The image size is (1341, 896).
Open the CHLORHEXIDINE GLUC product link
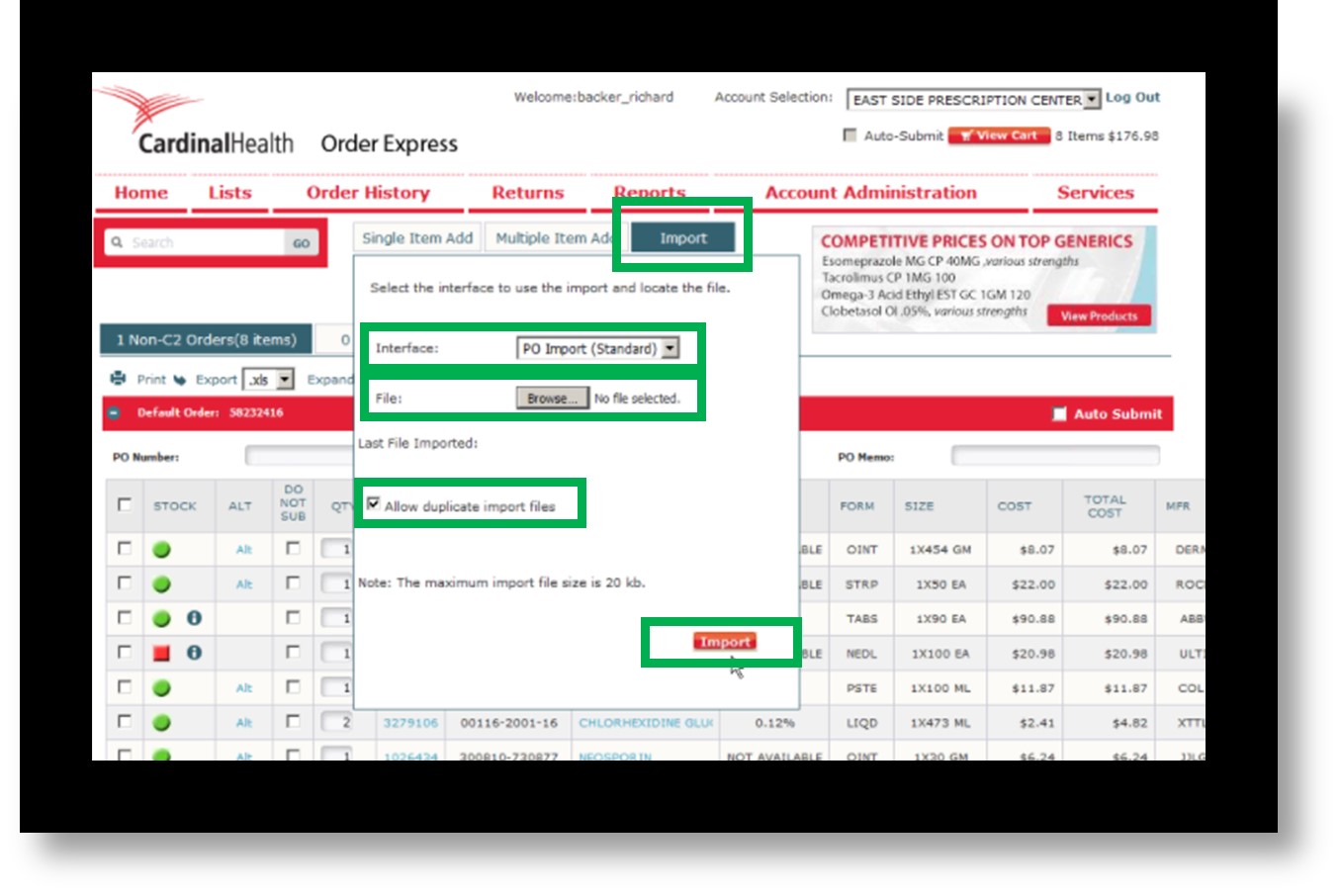[x=646, y=723]
